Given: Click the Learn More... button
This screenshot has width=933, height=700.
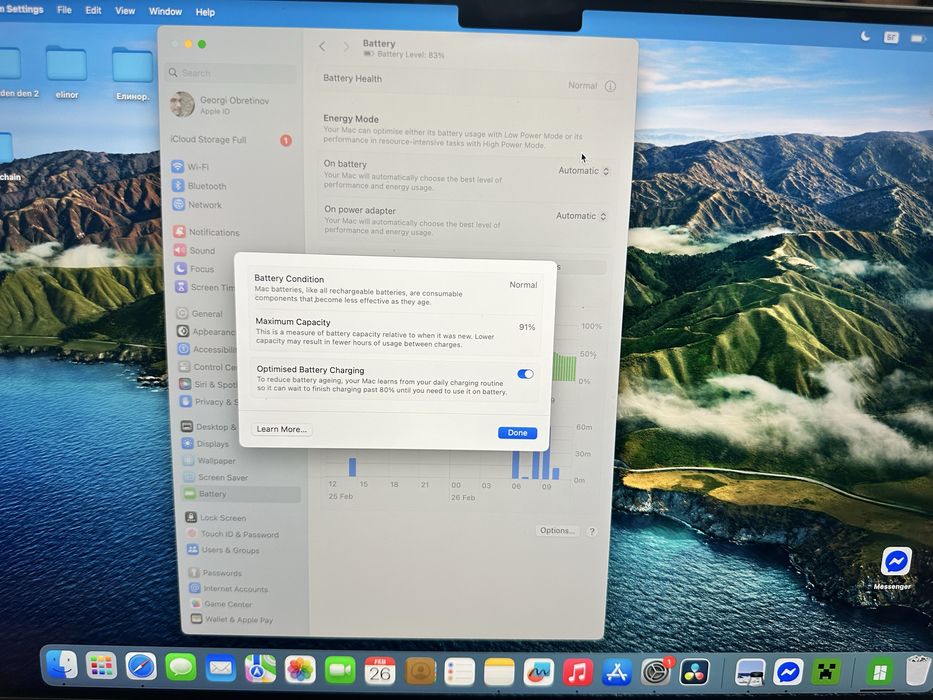Looking at the screenshot, I should pos(281,429).
